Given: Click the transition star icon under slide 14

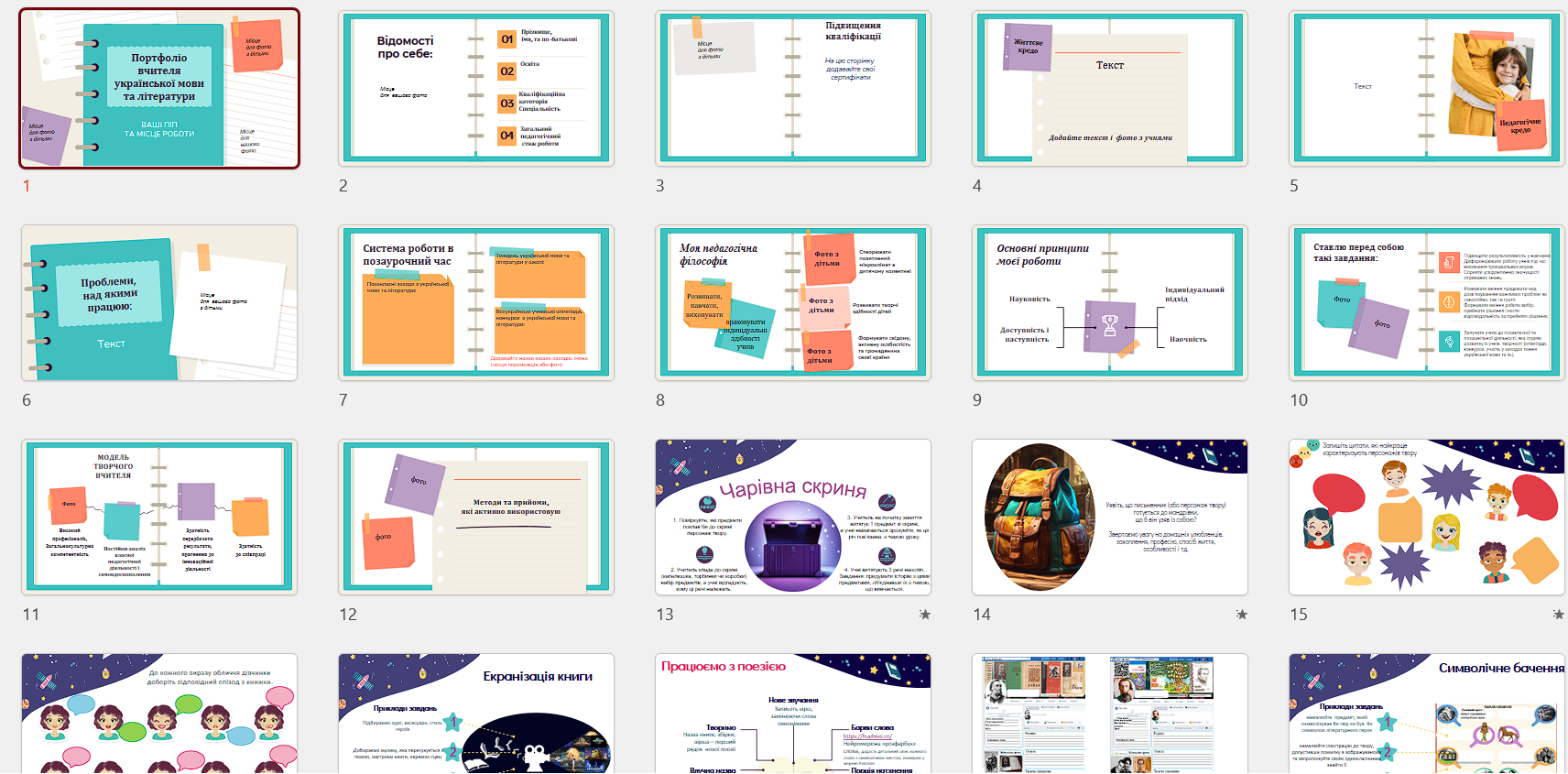Looking at the screenshot, I should pyautogui.click(x=1242, y=615).
